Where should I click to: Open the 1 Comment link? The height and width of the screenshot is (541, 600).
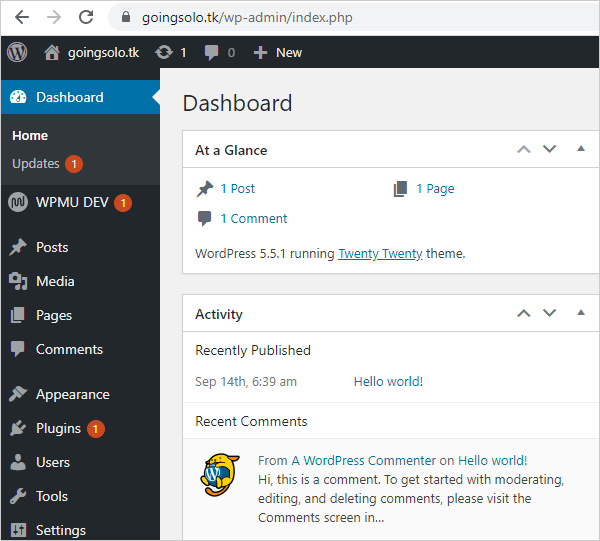(254, 218)
